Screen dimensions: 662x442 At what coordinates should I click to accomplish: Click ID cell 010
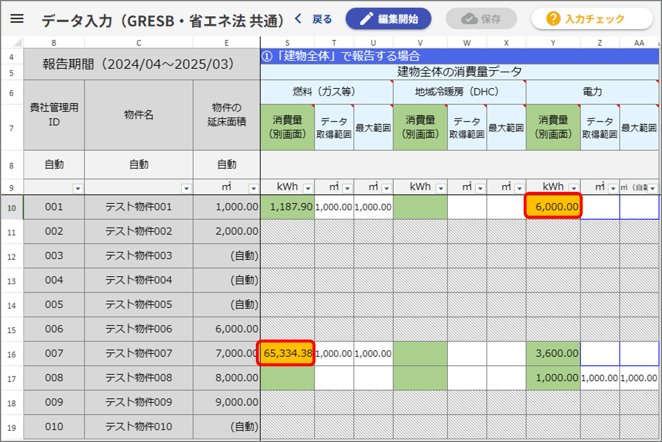pyautogui.click(x=54, y=427)
